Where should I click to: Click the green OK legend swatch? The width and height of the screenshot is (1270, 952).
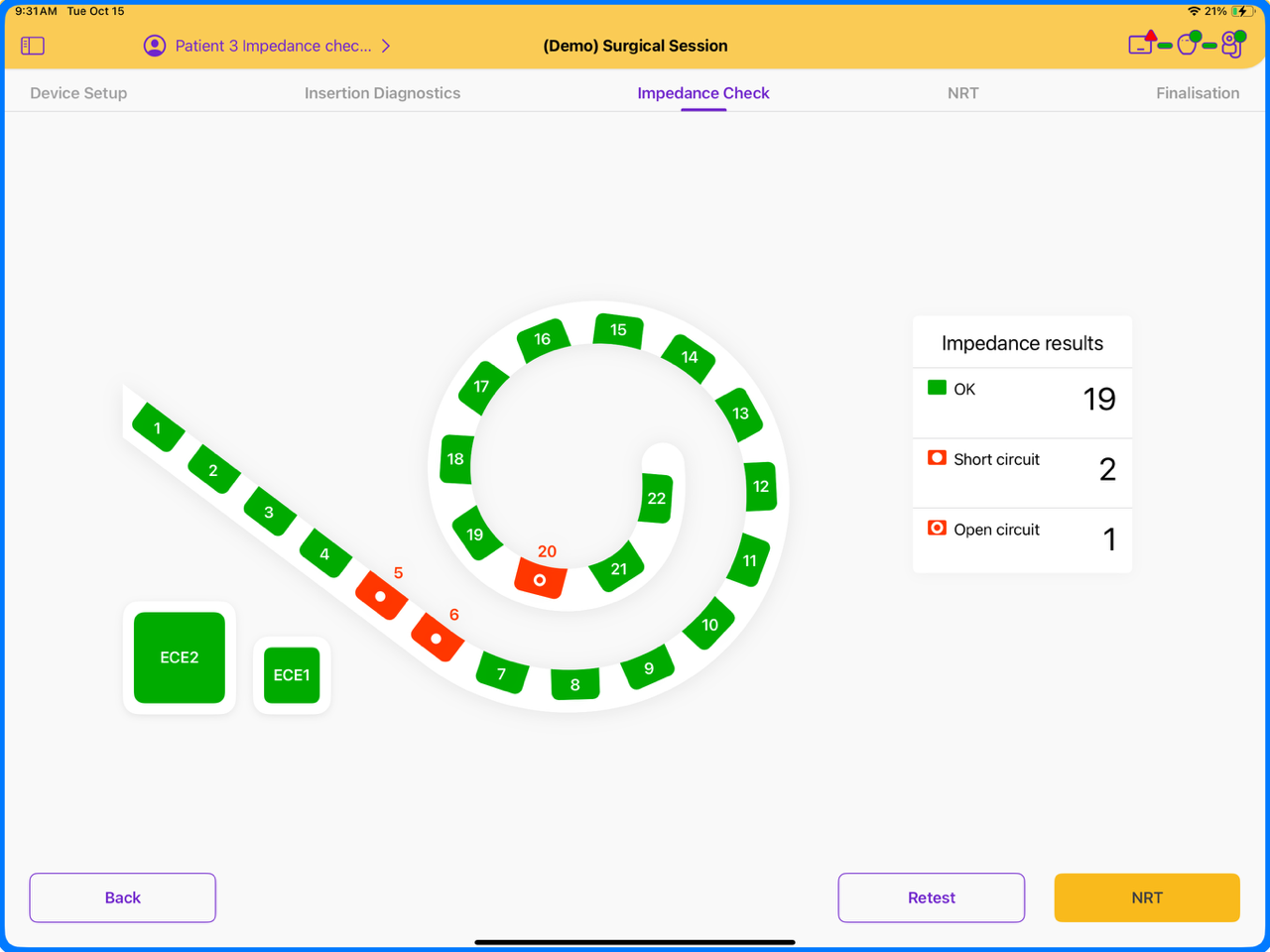coord(936,388)
